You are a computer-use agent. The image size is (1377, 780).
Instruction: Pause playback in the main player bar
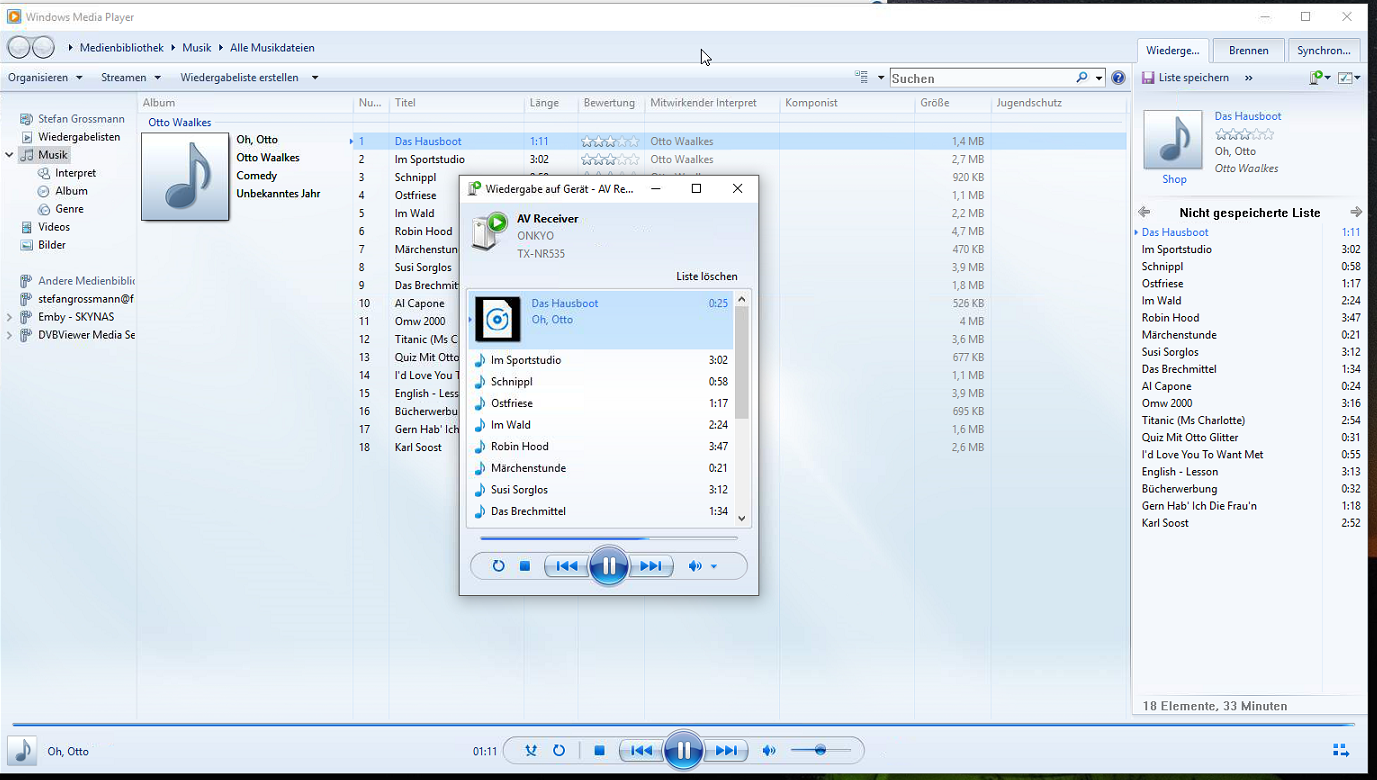[683, 749]
